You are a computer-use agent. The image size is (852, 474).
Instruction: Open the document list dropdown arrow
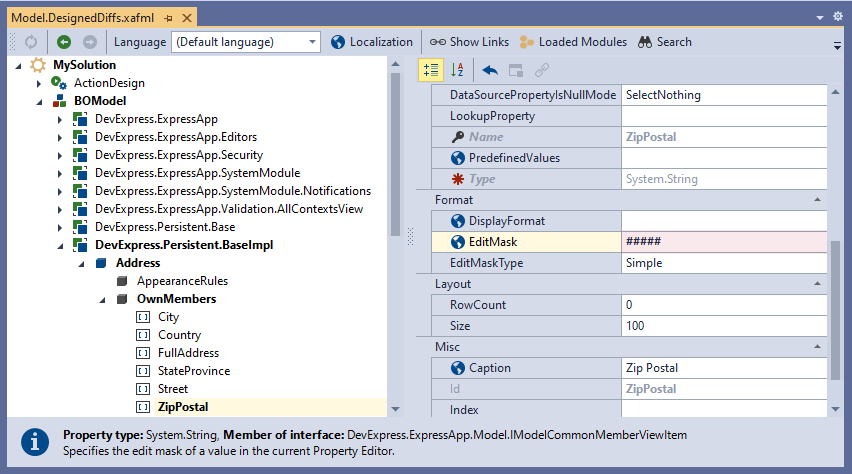[820, 18]
